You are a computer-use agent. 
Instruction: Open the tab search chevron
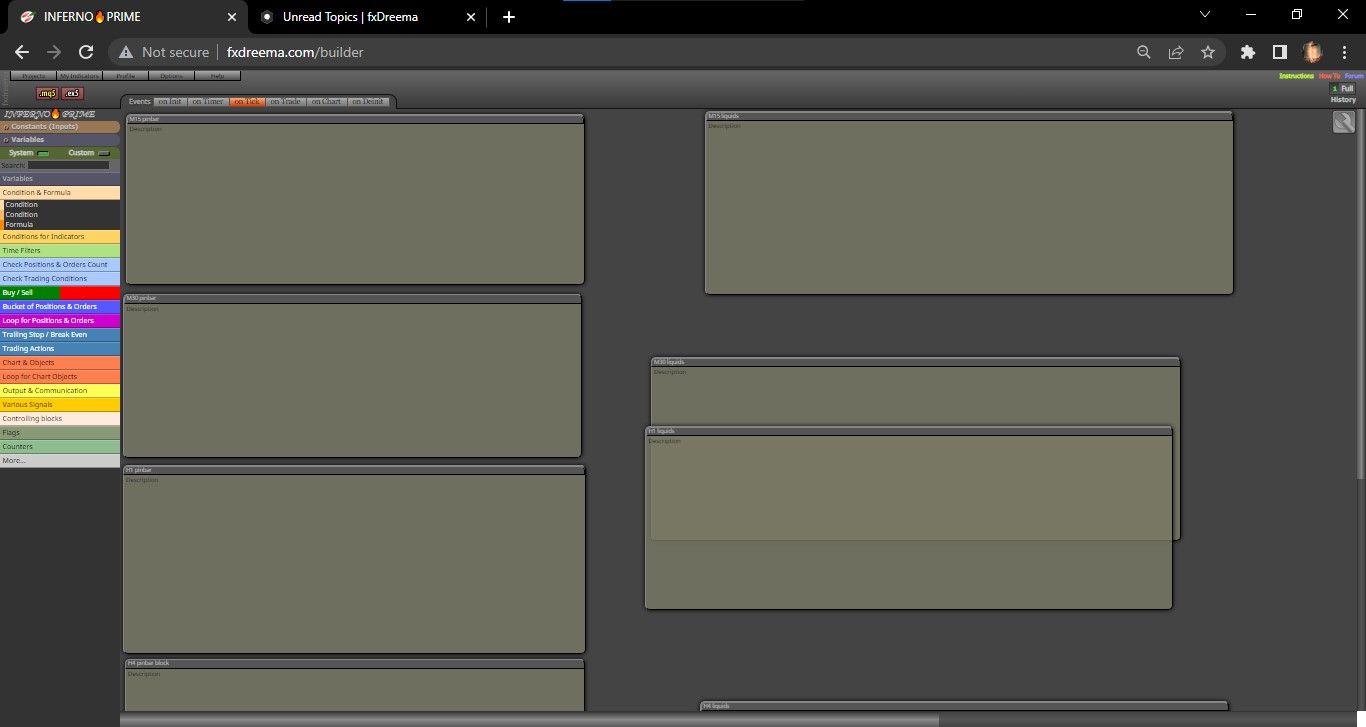pos(1205,14)
